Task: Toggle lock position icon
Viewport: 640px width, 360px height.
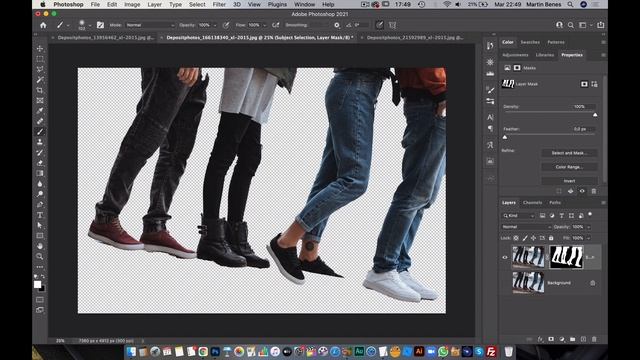Action: (x=533, y=238)
